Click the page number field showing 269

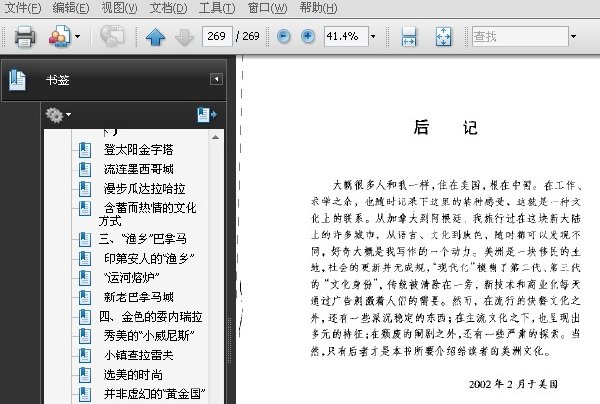[x=217, y=36]
